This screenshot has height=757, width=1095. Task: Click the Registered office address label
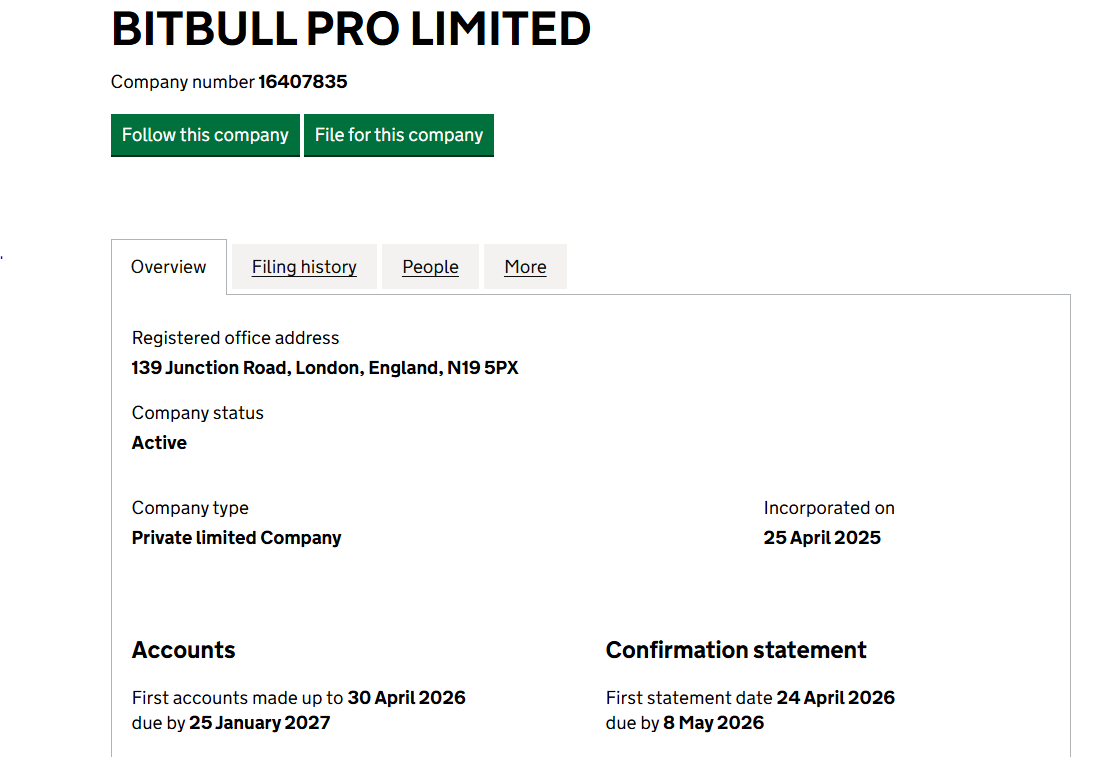pyautogui.click(x=235, y=338)
